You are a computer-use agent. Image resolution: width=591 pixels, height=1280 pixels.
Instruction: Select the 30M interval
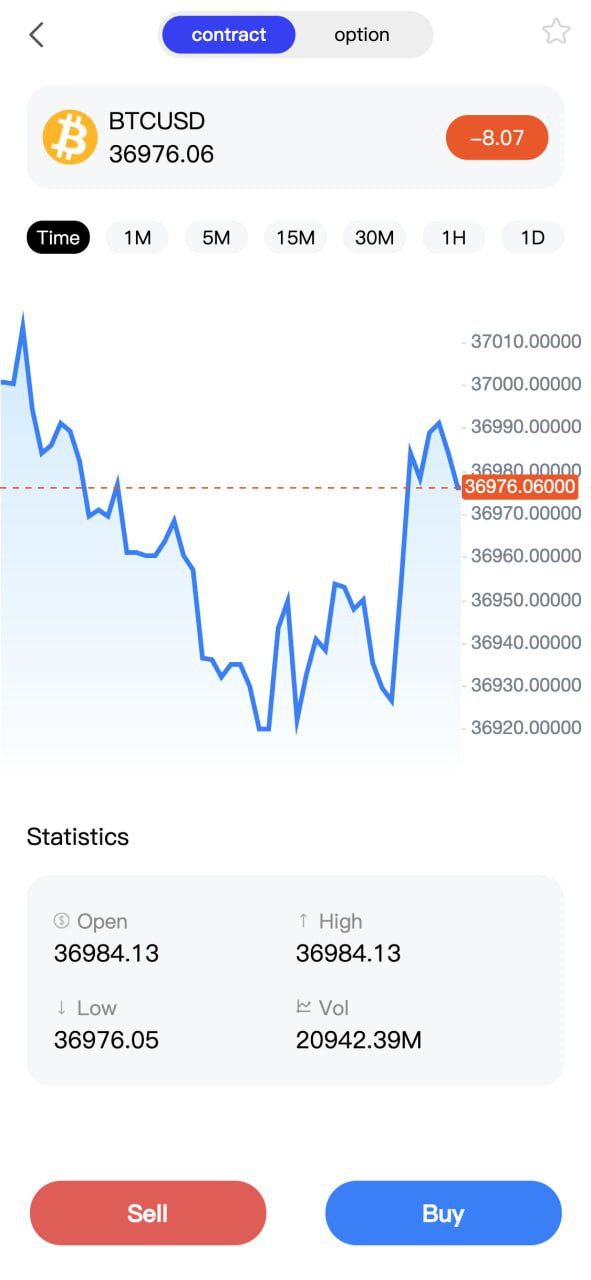coord(374,238)
